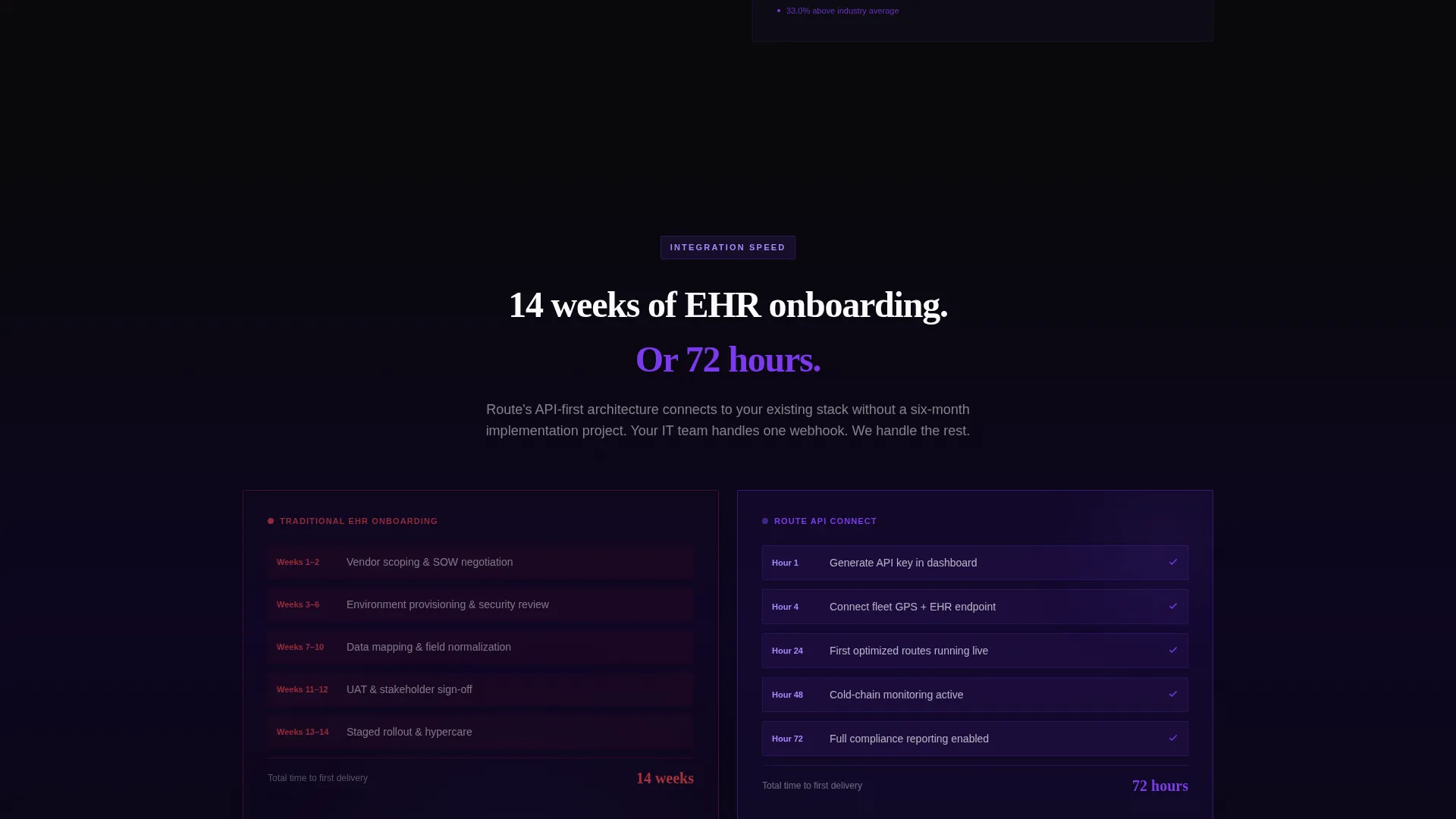Screen dimensions: 1456x819
Task: Select the 'Data mapping & field normalization' row
Action: click(x=481, y=647)
